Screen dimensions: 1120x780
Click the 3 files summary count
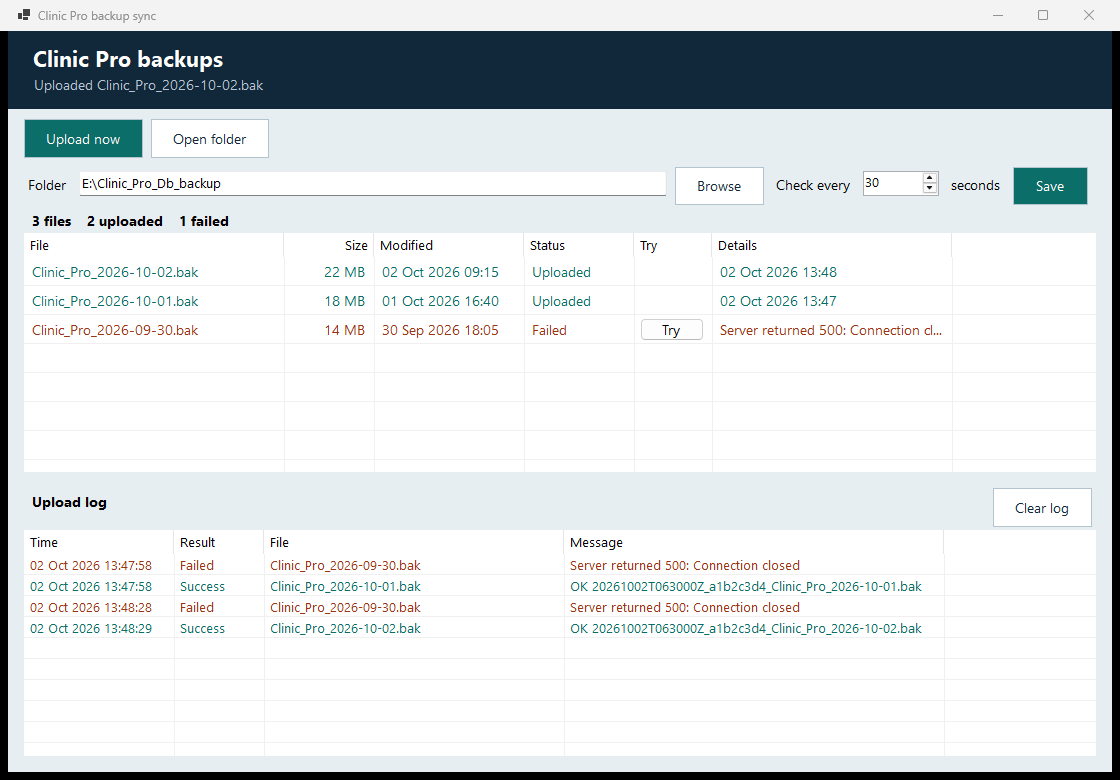51,221
